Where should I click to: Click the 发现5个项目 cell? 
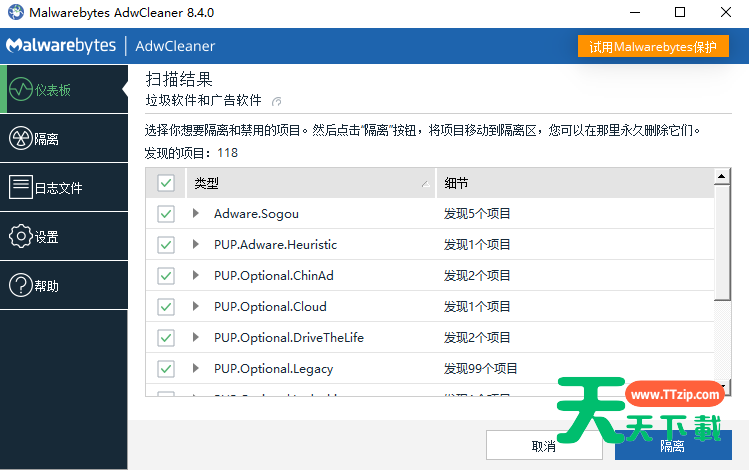click(x=477, y=214)
